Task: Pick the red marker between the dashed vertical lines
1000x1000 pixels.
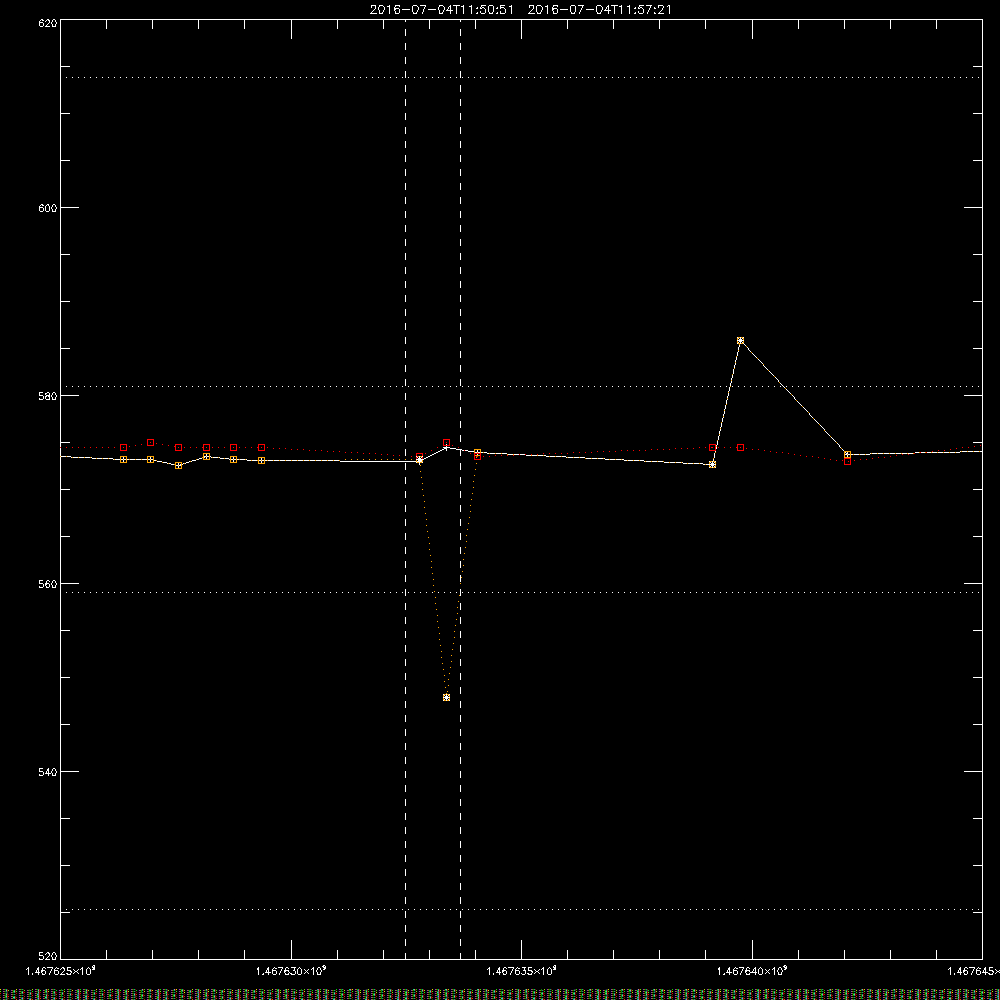Action: [x=446, y=443]
